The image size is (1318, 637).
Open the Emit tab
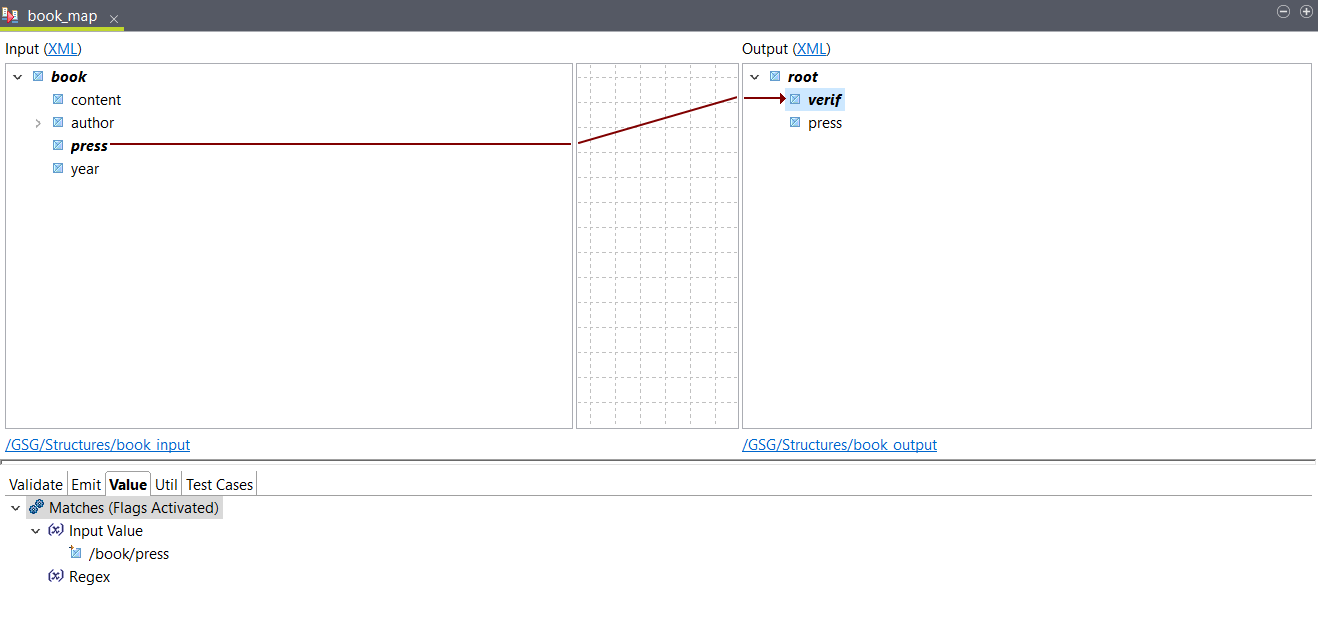click(x=86, y=484)
